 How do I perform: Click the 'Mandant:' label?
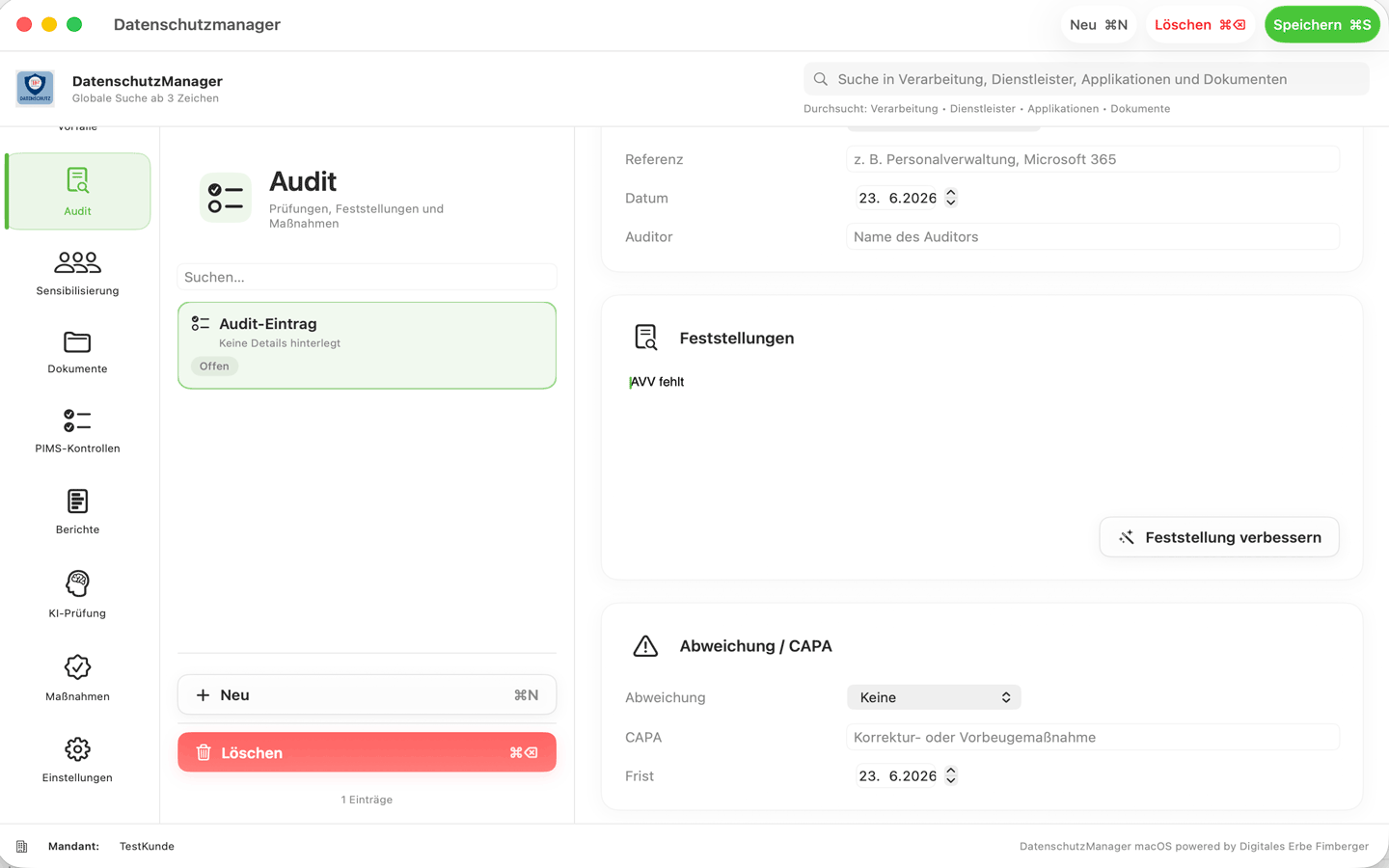tap(73, 847)
